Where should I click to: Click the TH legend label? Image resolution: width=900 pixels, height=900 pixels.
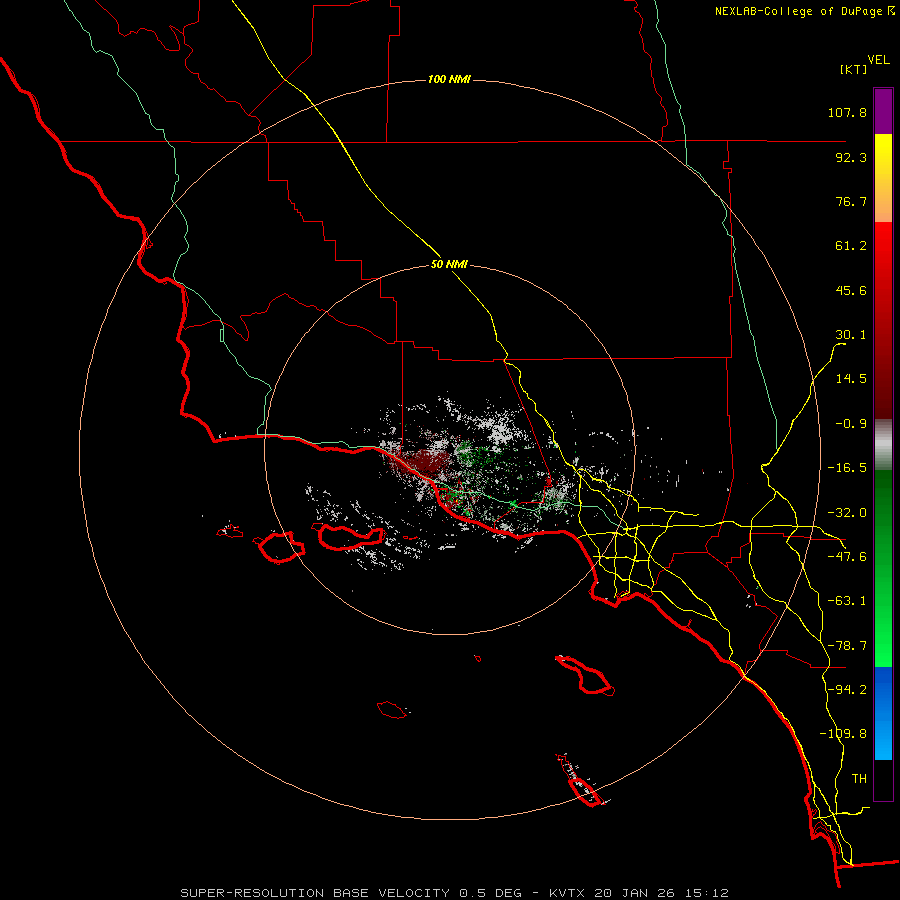point(859,778)
